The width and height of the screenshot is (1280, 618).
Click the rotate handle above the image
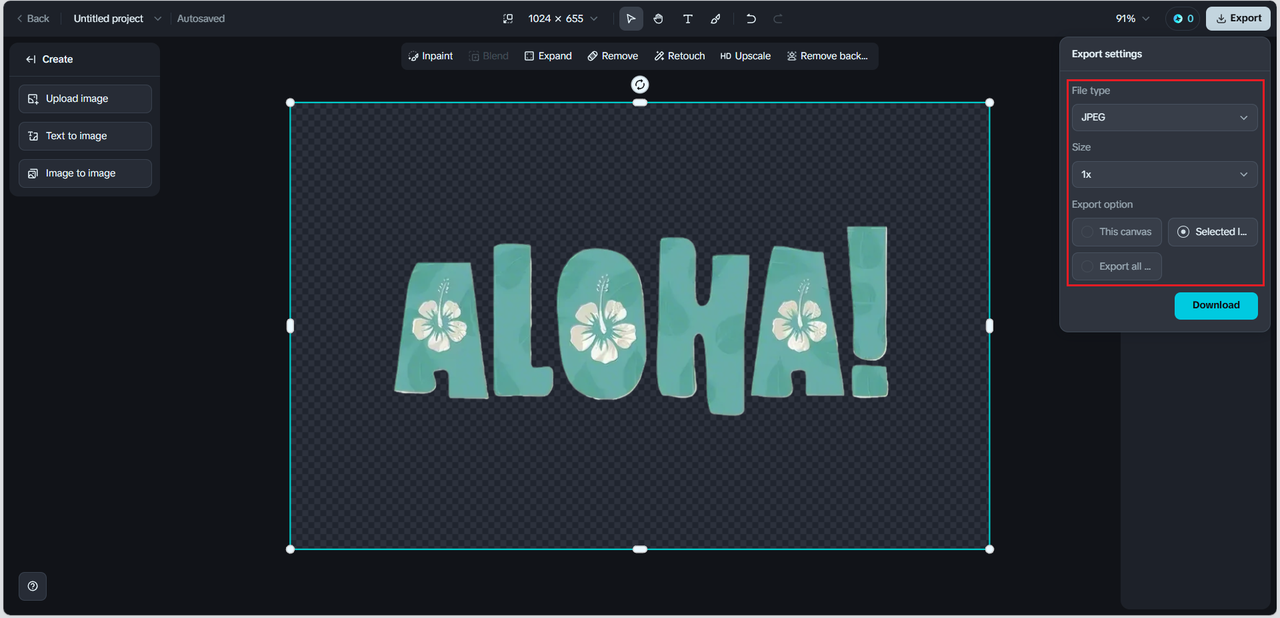coord(640,84)
